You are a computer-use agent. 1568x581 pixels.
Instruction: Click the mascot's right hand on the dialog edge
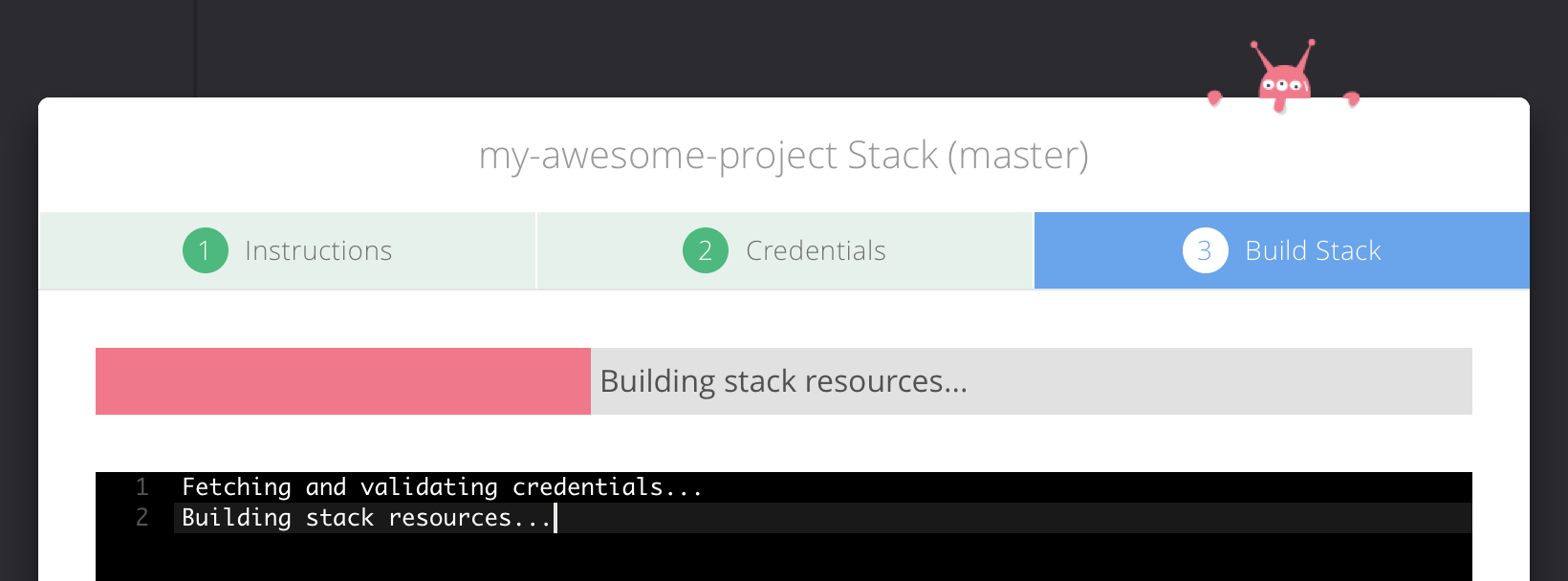(1352, 98)
